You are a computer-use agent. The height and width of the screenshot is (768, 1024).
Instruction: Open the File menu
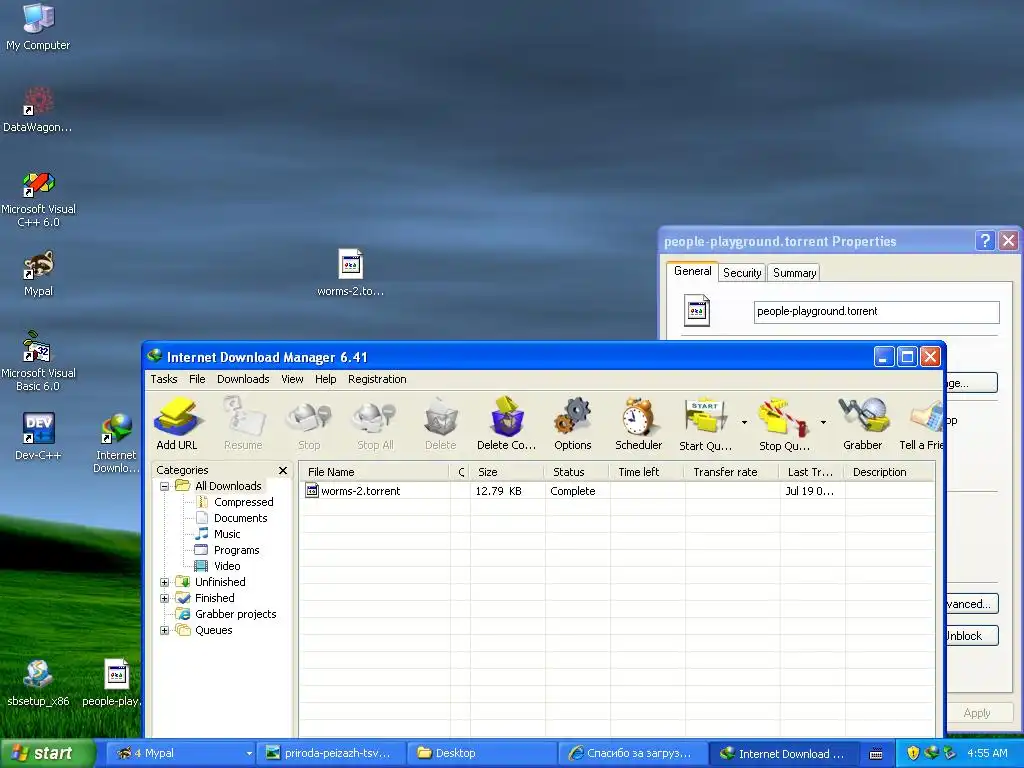(197, 379)
